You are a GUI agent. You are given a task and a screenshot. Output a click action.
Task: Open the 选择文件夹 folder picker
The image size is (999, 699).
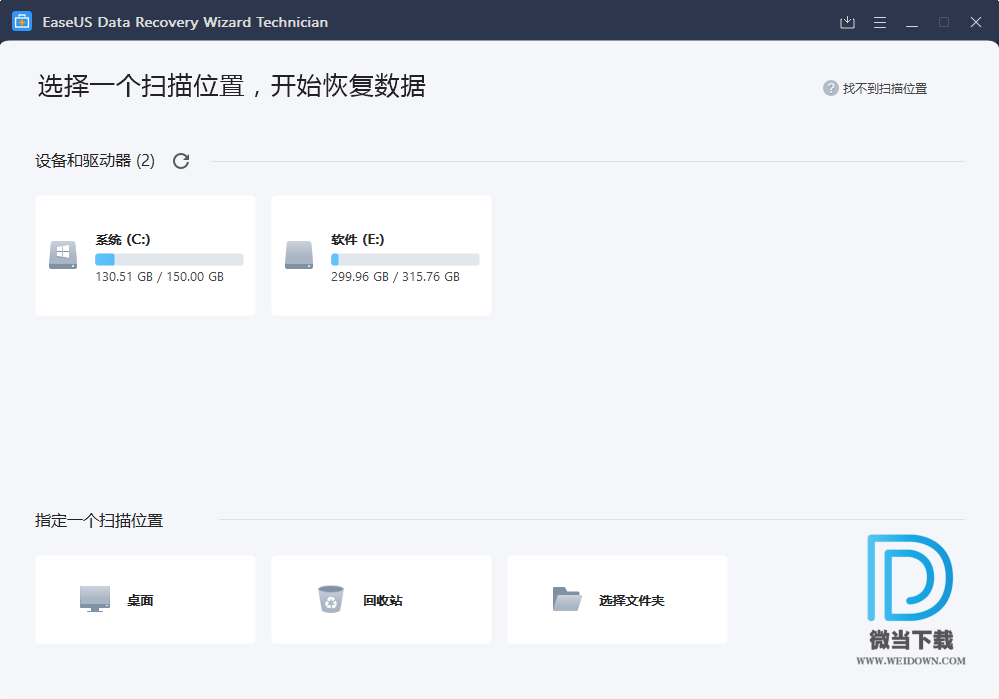[617, 600]
